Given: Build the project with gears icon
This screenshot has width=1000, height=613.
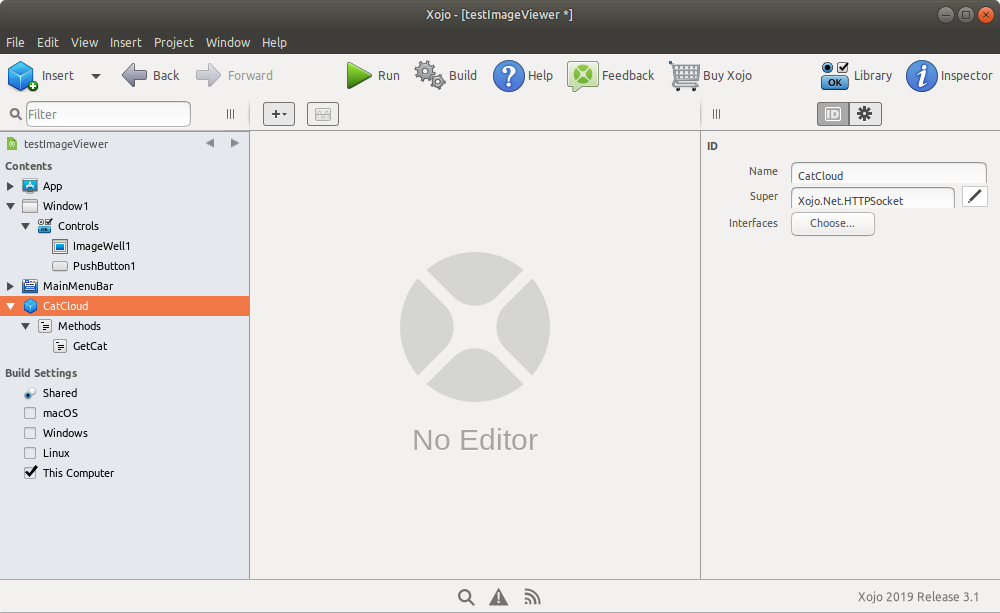Looking at the screenshot, I should pos(430,75).
